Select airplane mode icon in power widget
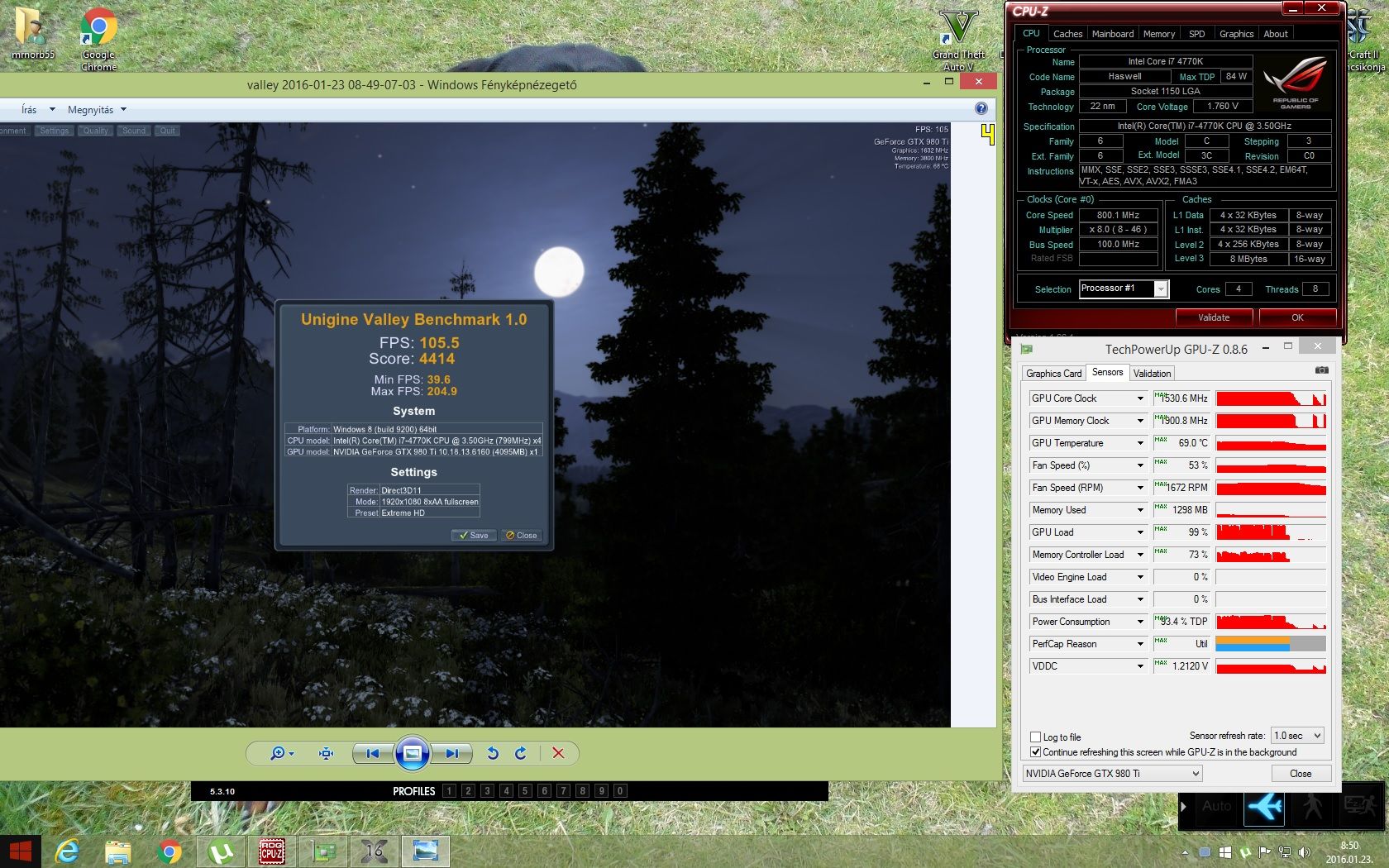 point(1265,806)
